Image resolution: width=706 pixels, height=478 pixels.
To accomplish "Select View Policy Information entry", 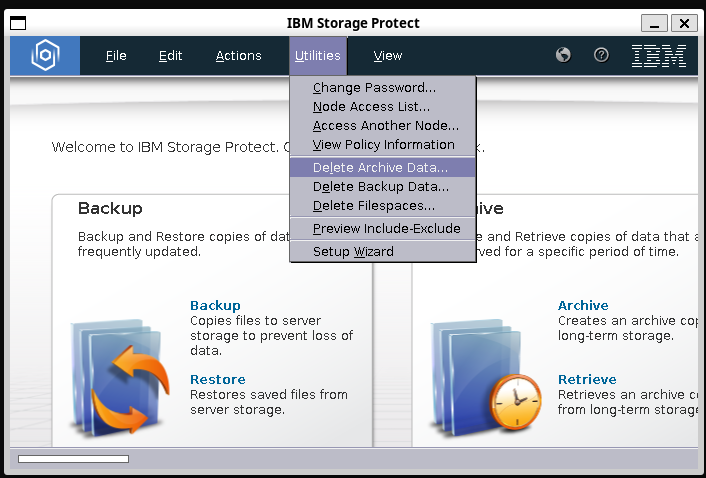I will (383, 144).
